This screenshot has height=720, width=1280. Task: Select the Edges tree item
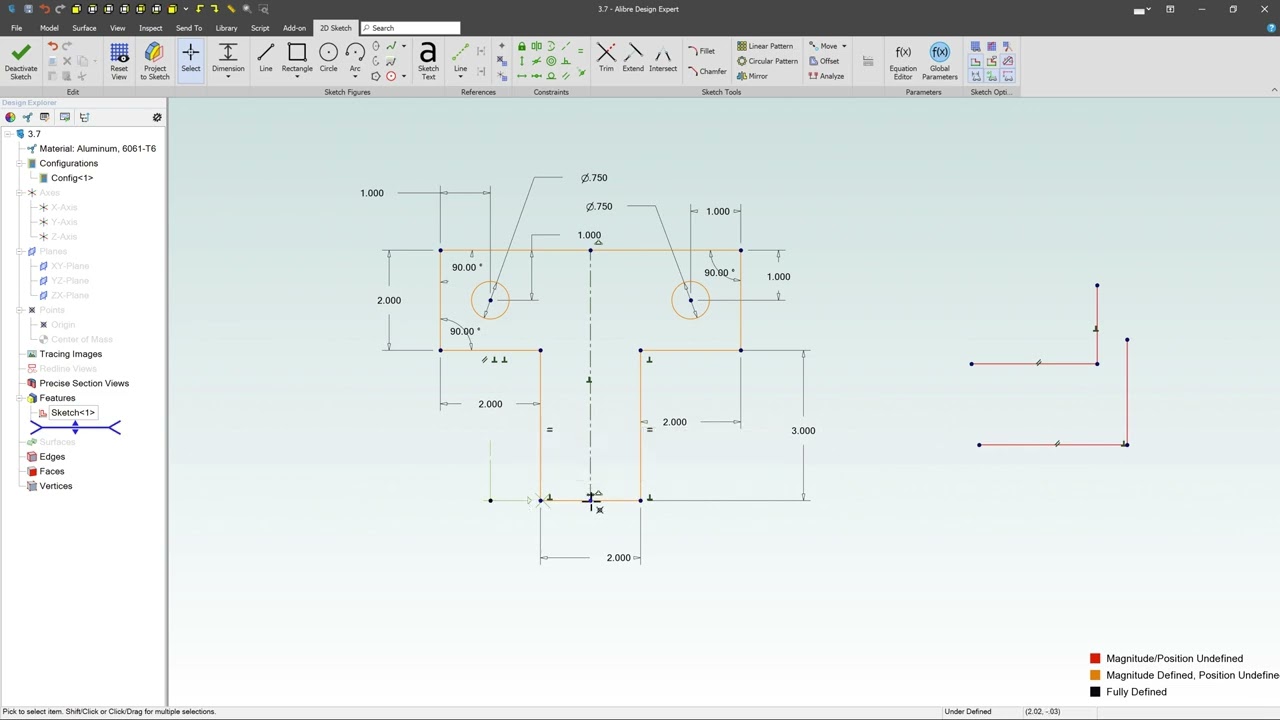[x=52, y=457]
